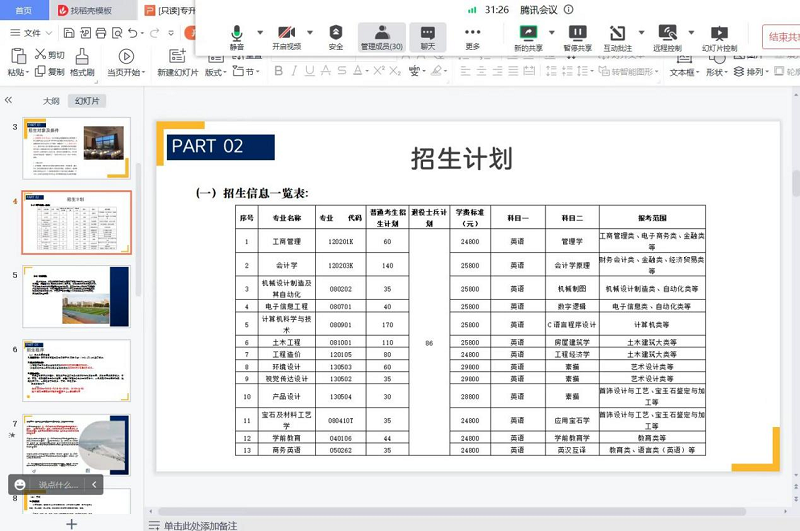Viewport: 800px width, 531px height.
Task: Open the security (安全) shield icon
Action: tap(336, 37)
